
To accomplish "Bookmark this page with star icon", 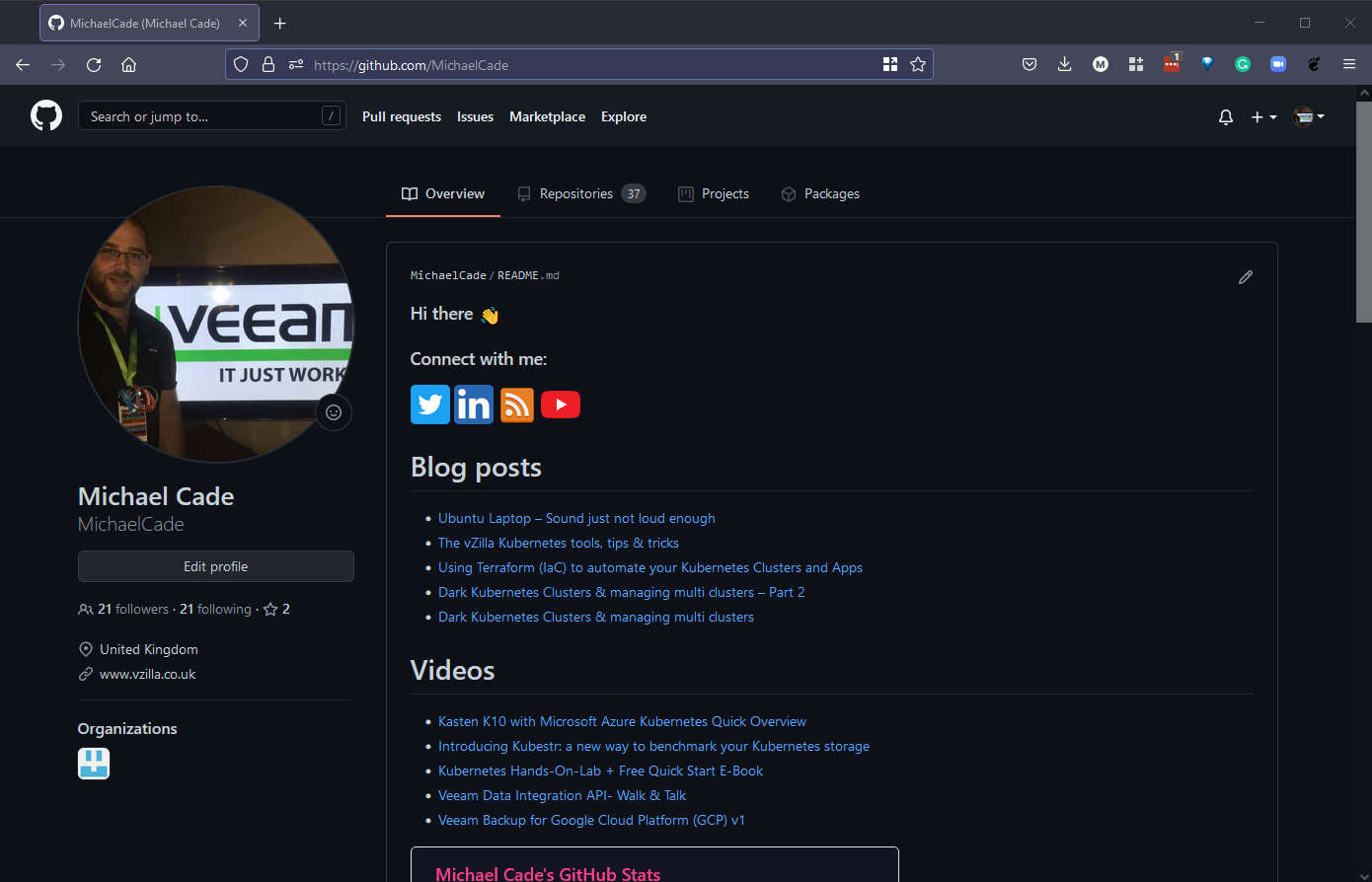I will tap(918, 65).
